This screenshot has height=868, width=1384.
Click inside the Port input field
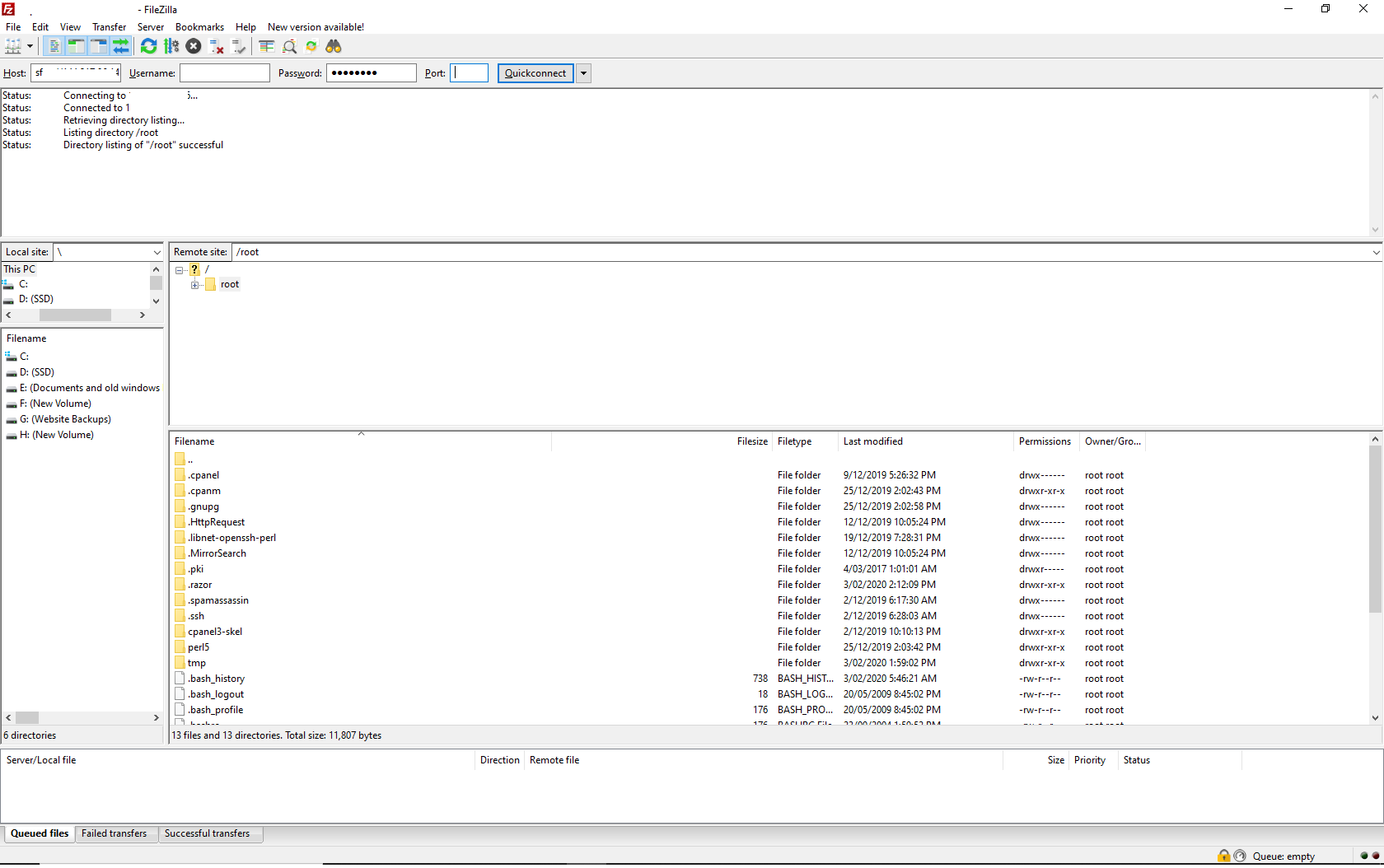point(469,73)
